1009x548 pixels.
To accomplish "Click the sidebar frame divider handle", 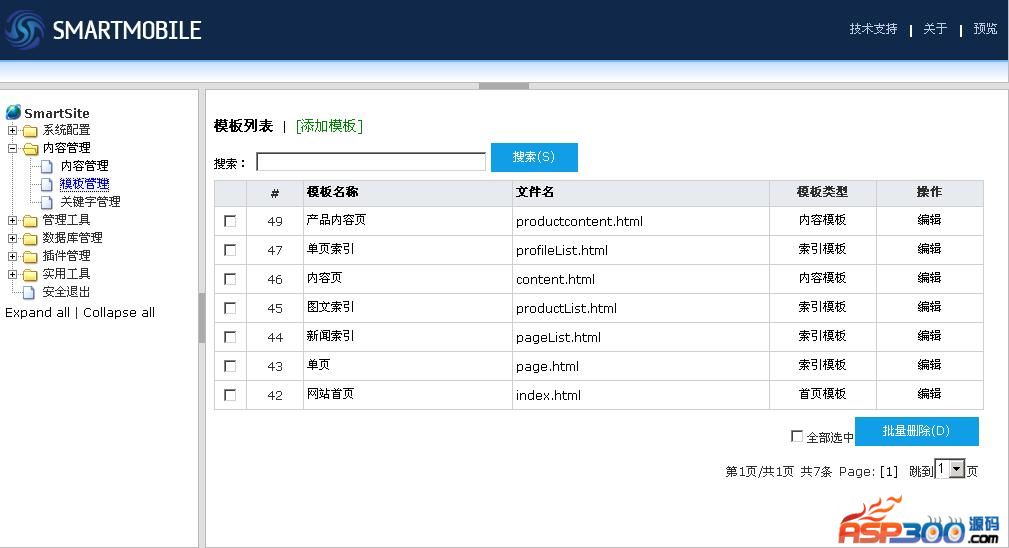I will (x=201, y=318).
